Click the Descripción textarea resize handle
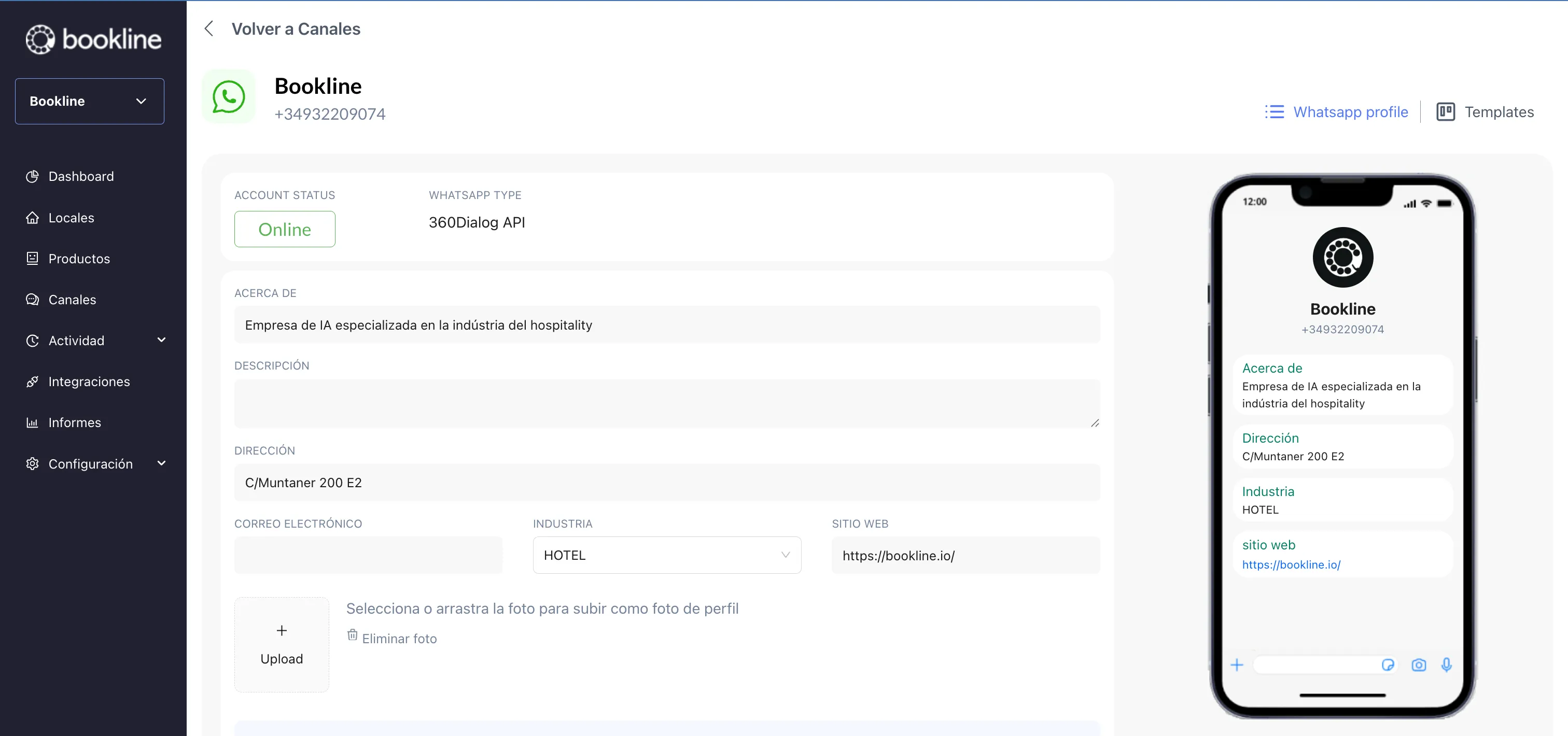 (1095, 423)
